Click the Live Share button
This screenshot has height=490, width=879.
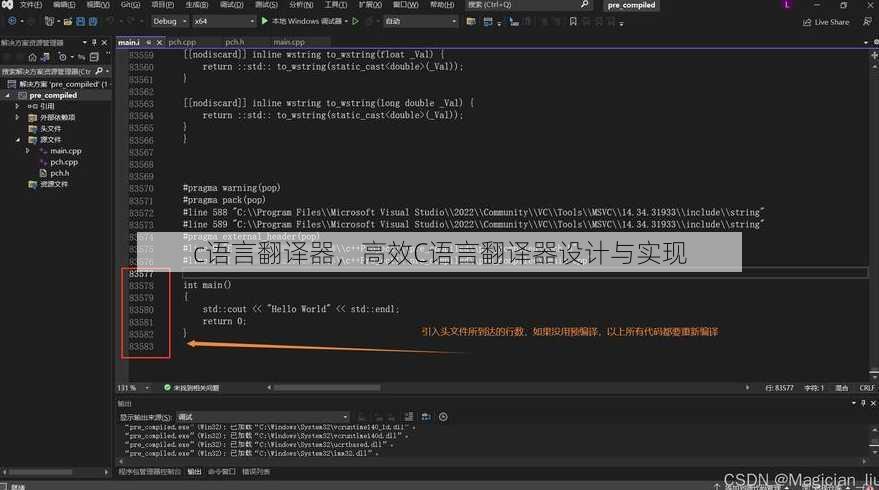click(x=826, y=22)
